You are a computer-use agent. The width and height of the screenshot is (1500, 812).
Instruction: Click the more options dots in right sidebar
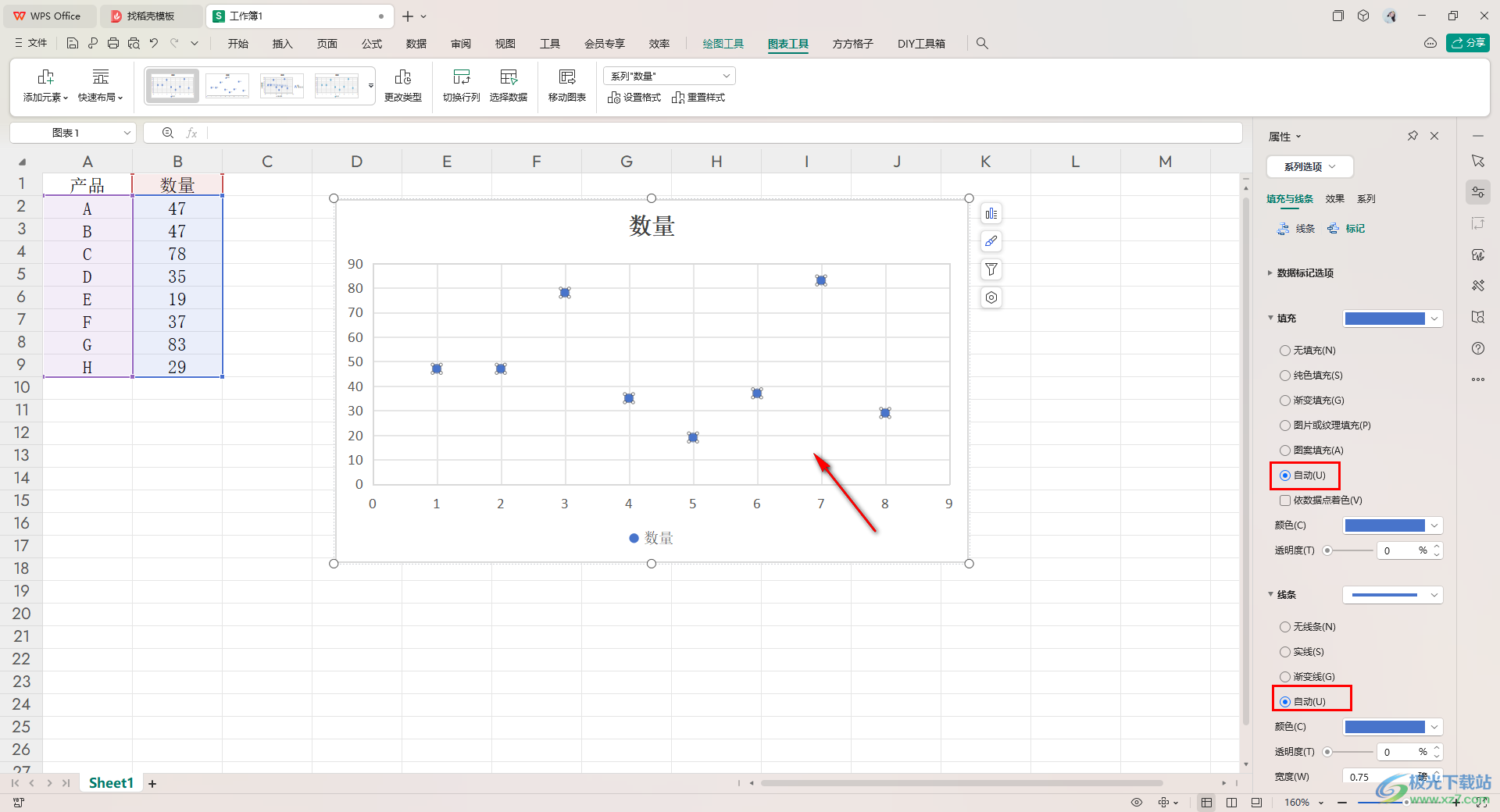pos(1478,379)
